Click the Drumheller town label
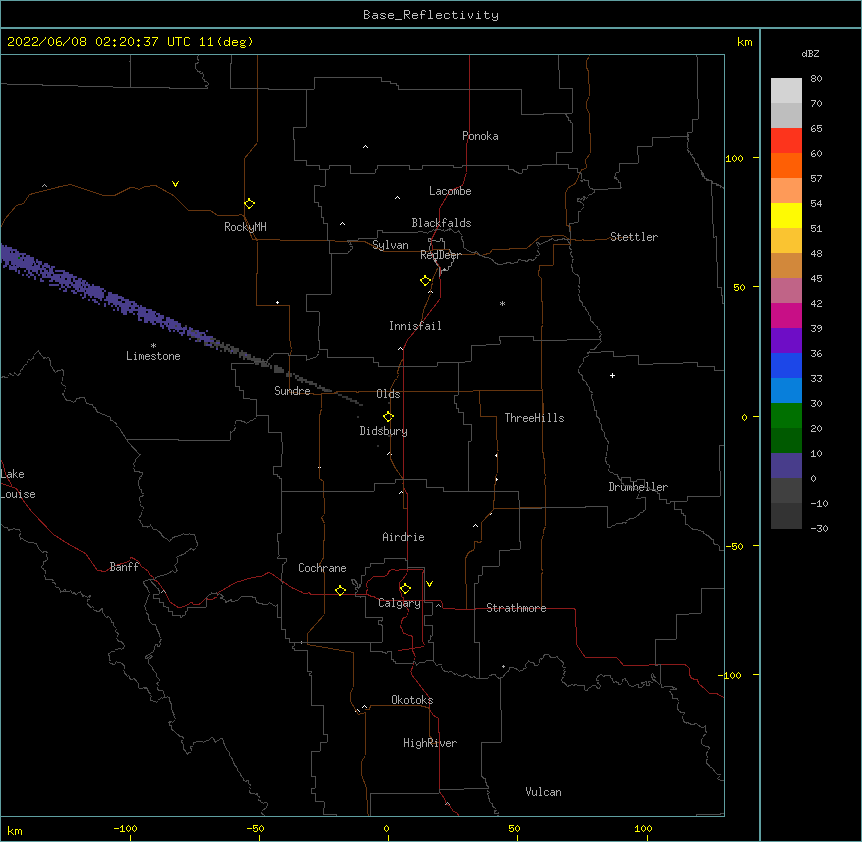This screenshot has height=842, width=862. pyautogui.click(x=638, y=487)
